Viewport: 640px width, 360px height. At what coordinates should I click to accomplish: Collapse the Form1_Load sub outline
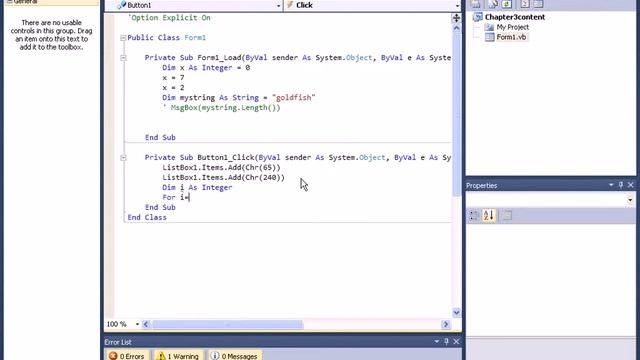123,58
